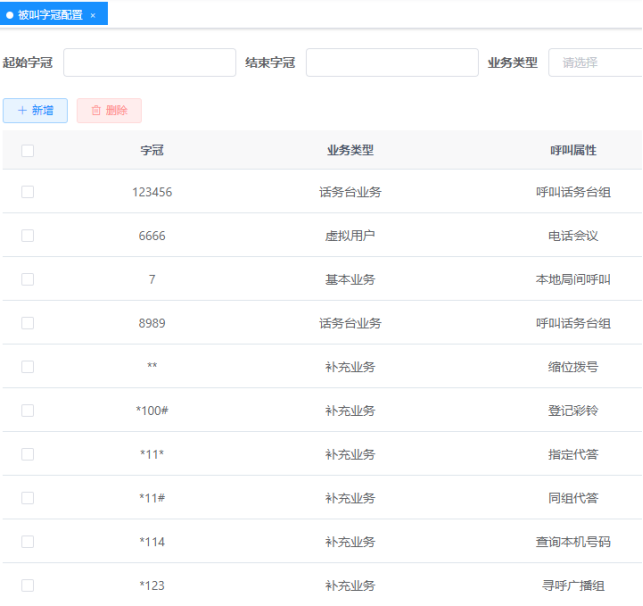Open the 业务类型 dropdown
Screen dimensions: 643x606
595,62
